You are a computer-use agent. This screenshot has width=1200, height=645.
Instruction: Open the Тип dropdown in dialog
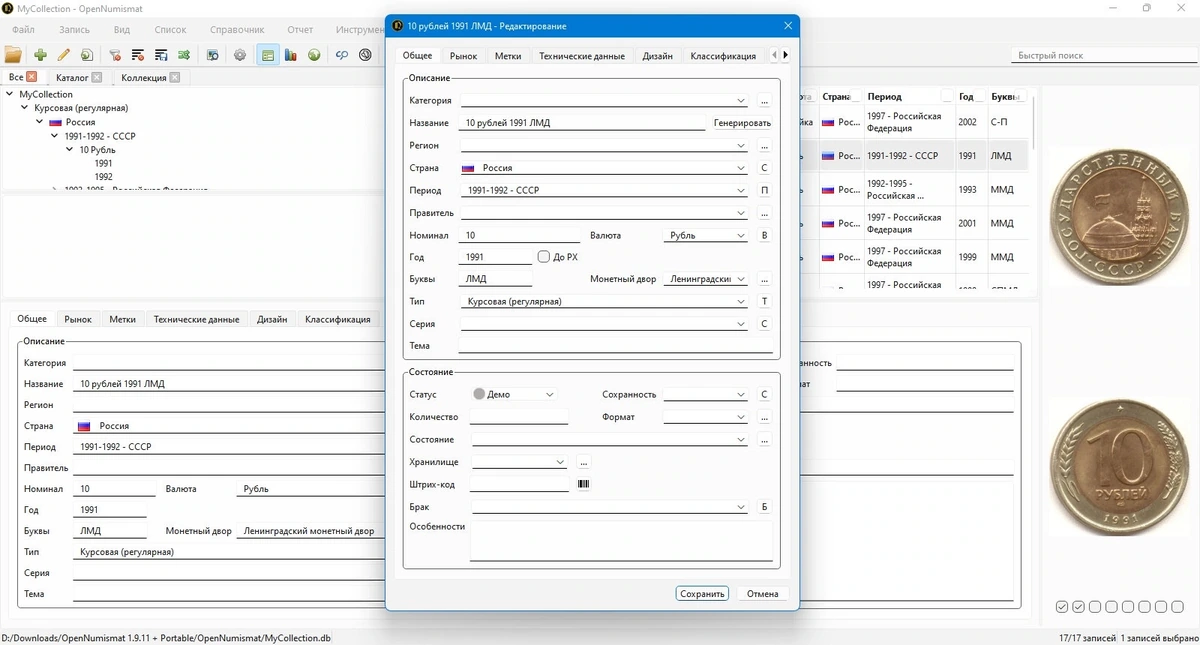click(x=604, y=301)
